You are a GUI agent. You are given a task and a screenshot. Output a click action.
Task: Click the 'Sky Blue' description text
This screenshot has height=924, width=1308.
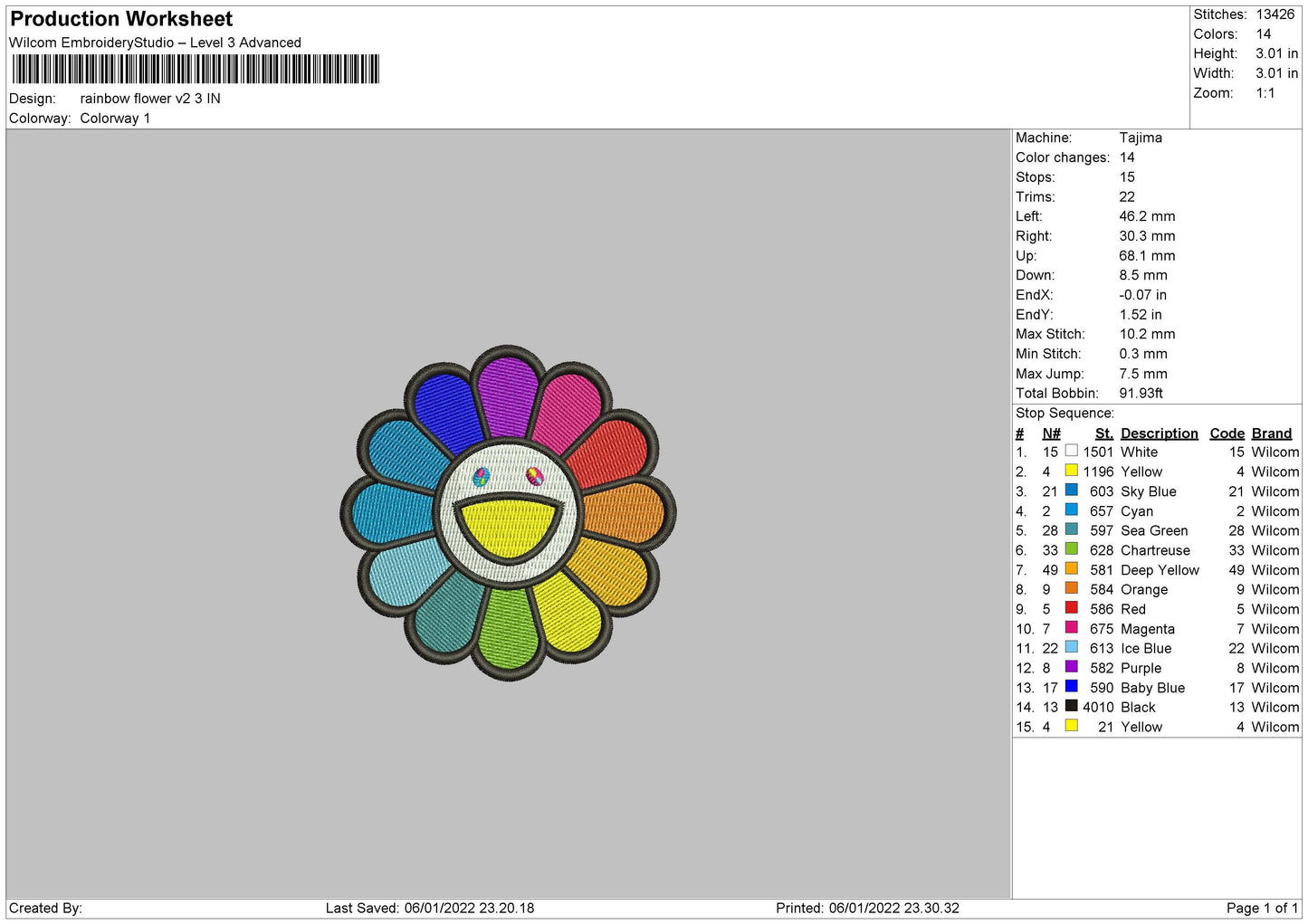click(1148, 491)
